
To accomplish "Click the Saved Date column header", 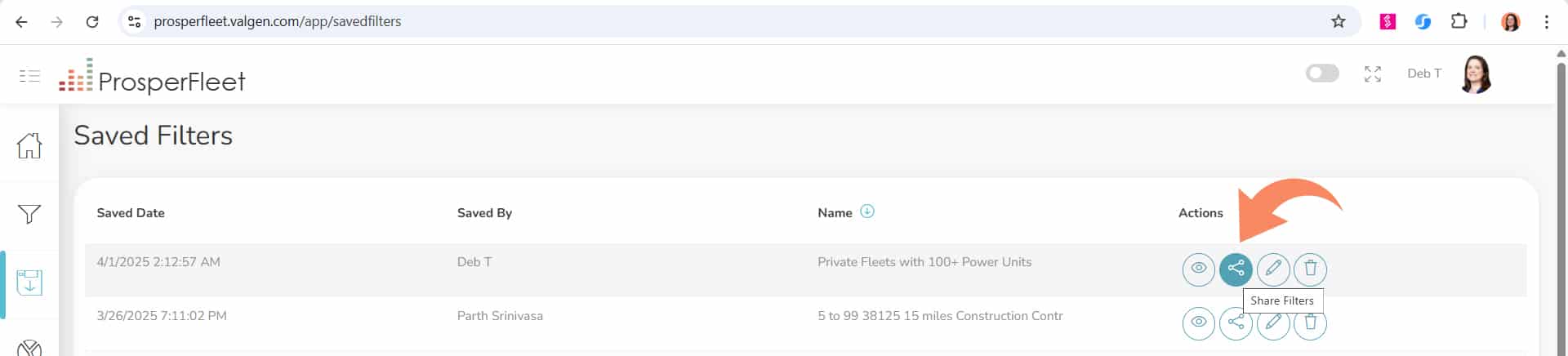I will 131,213.
